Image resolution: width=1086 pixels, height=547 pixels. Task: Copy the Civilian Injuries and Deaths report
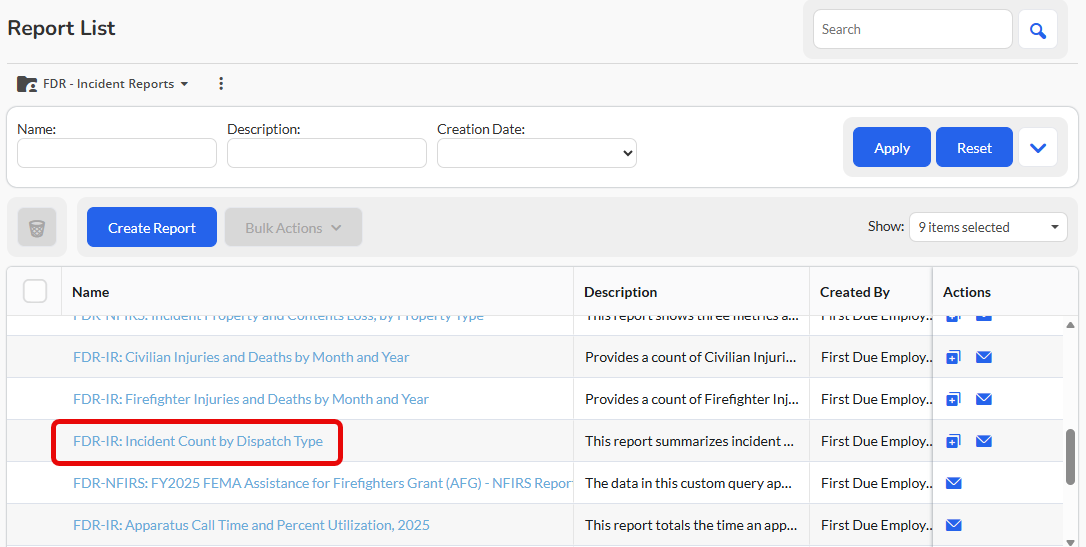coord(953,357)
